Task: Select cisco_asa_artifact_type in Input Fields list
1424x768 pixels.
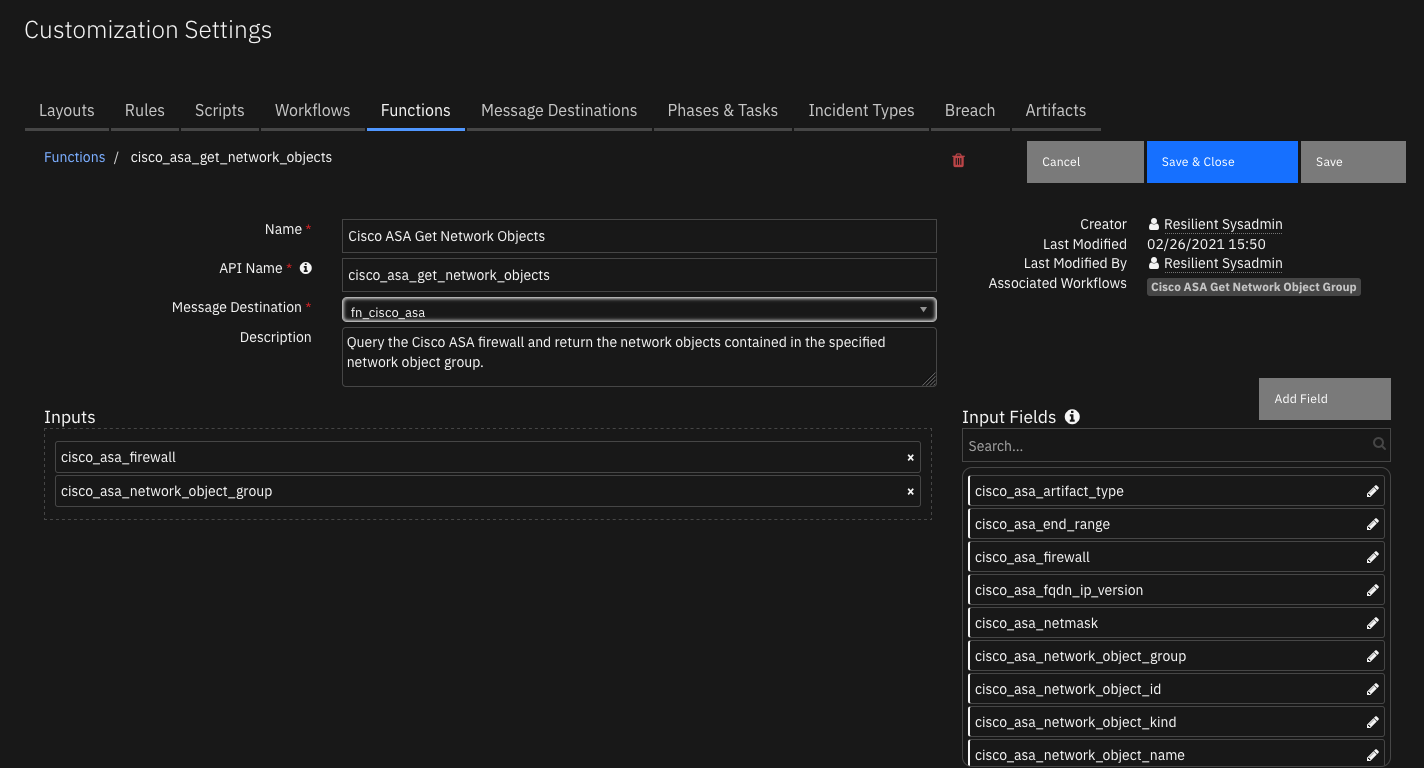Action: tap(1176, 491)
